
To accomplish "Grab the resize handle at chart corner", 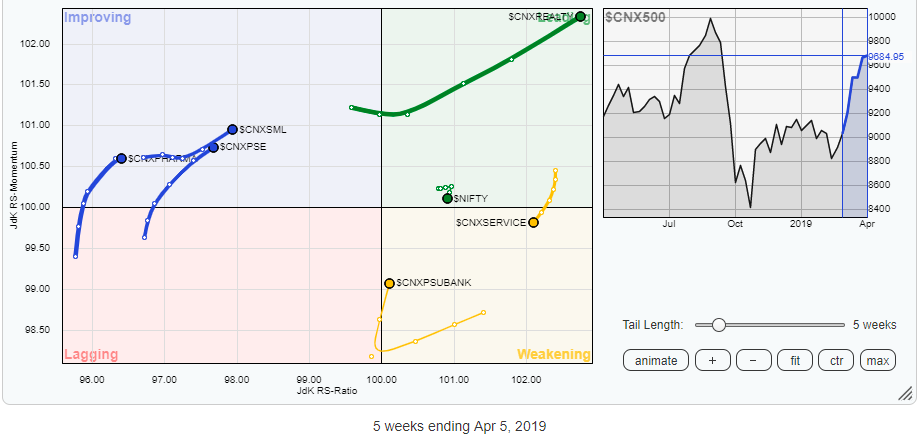I will 904,393.
